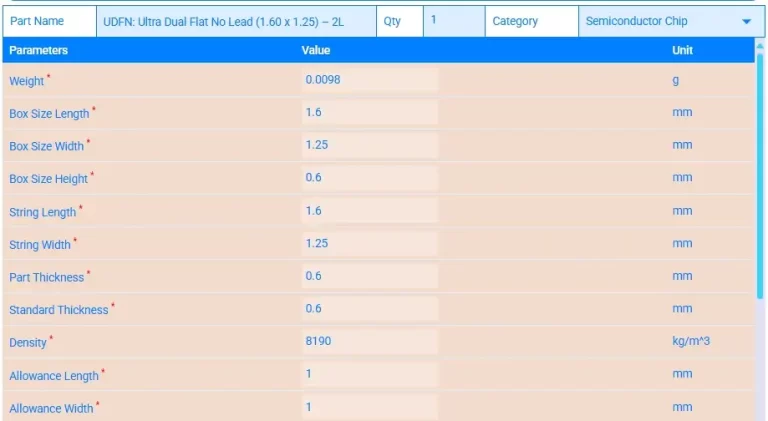
Task: Select the Box Size Length value field
Action: (369, 113)
